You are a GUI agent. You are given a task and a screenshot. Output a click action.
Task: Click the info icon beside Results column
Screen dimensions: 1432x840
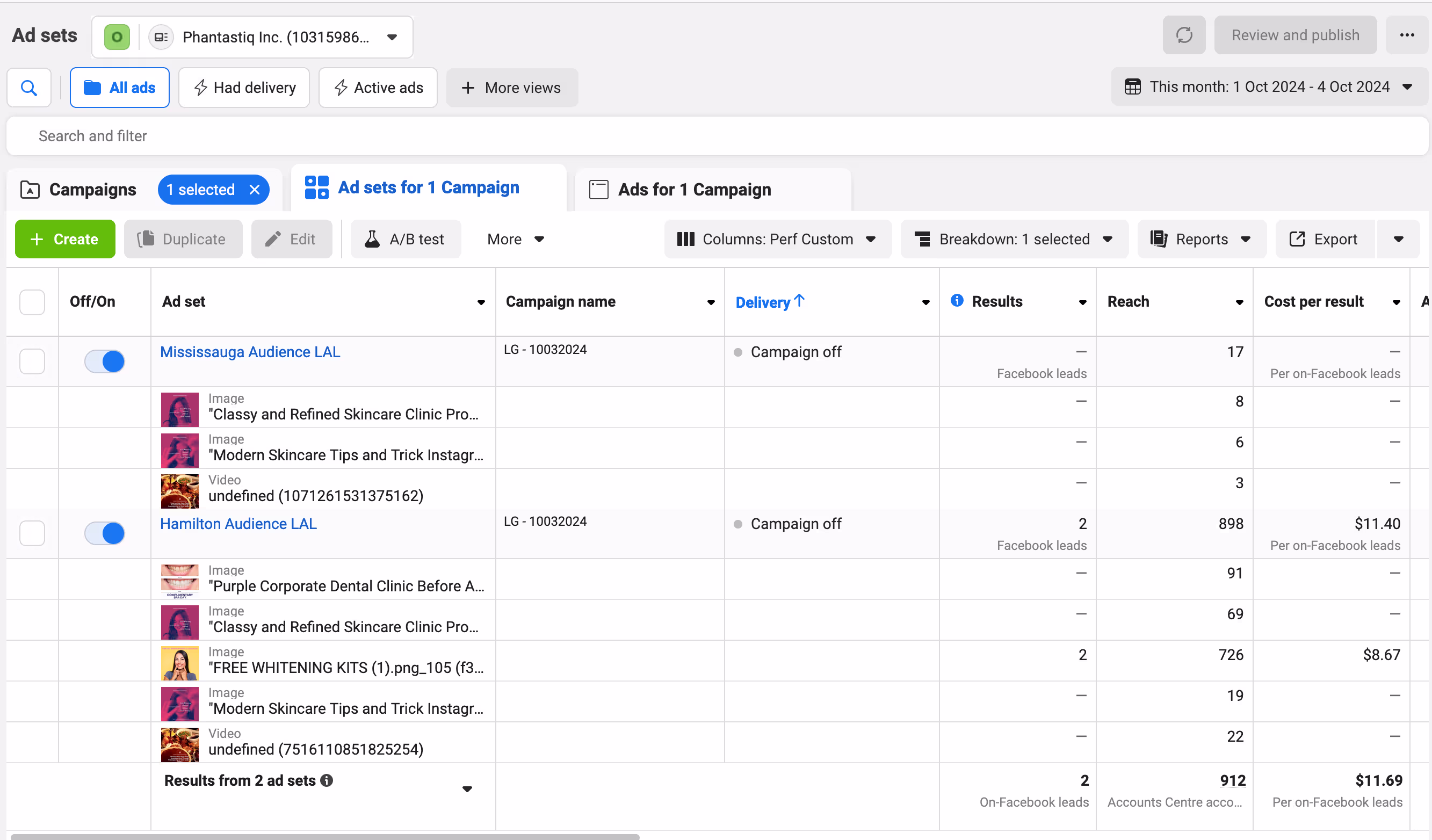point(958,301)
